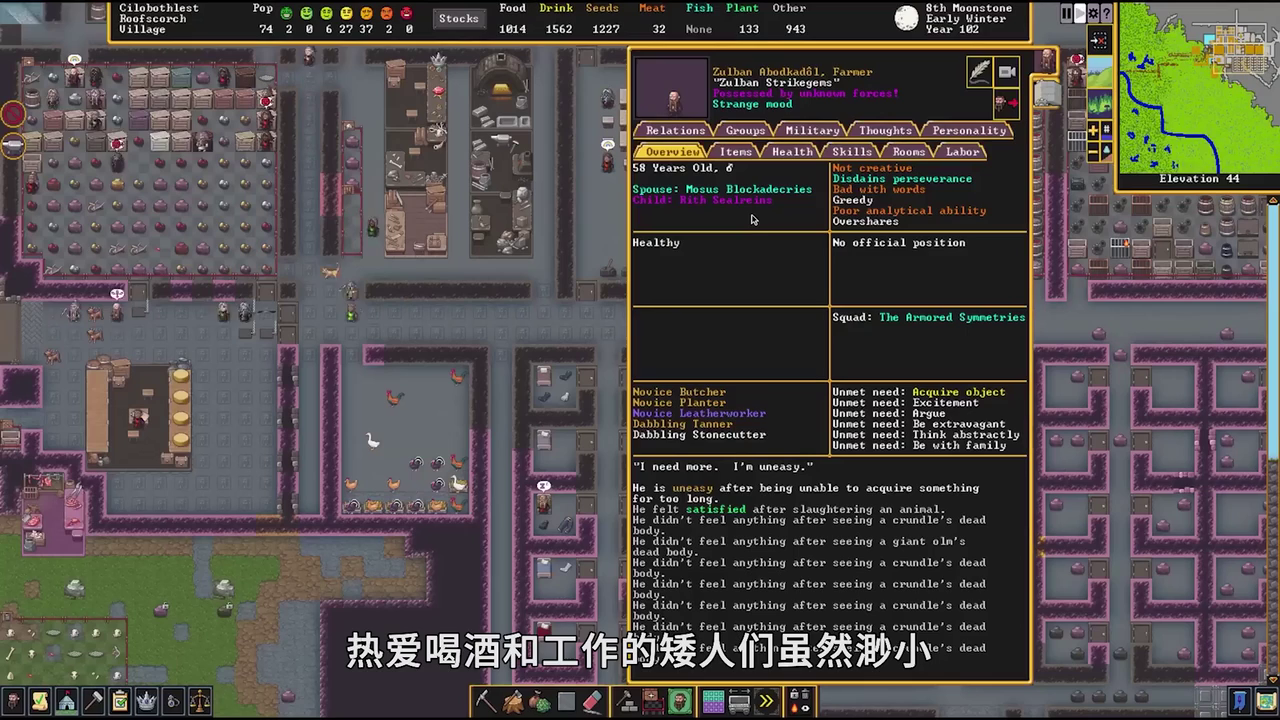Click spouse link Mosus Blockadecries
Screen dimensions: 1280x720
point(749,189)
